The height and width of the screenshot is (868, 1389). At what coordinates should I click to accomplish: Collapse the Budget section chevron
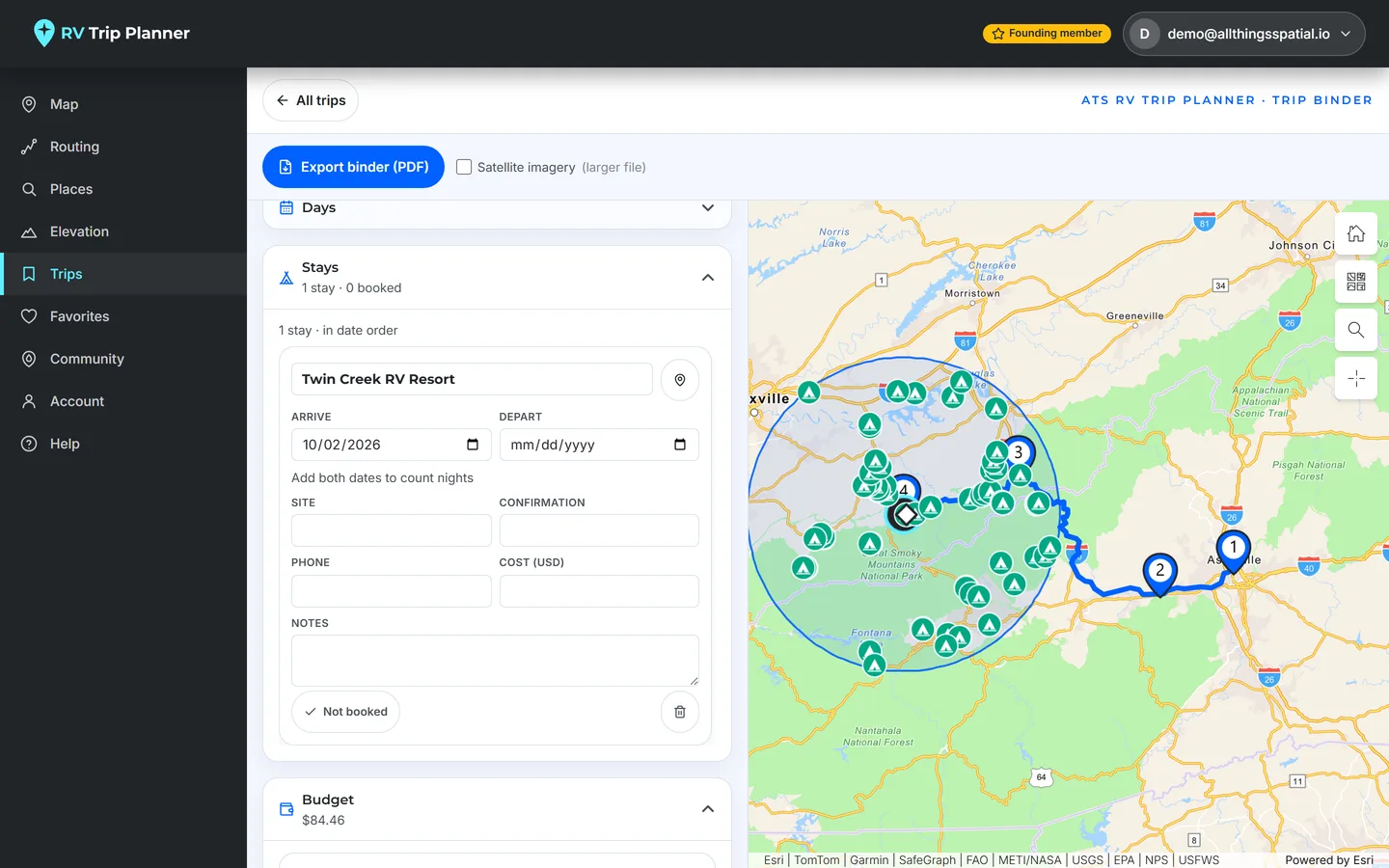pos(708,809)
